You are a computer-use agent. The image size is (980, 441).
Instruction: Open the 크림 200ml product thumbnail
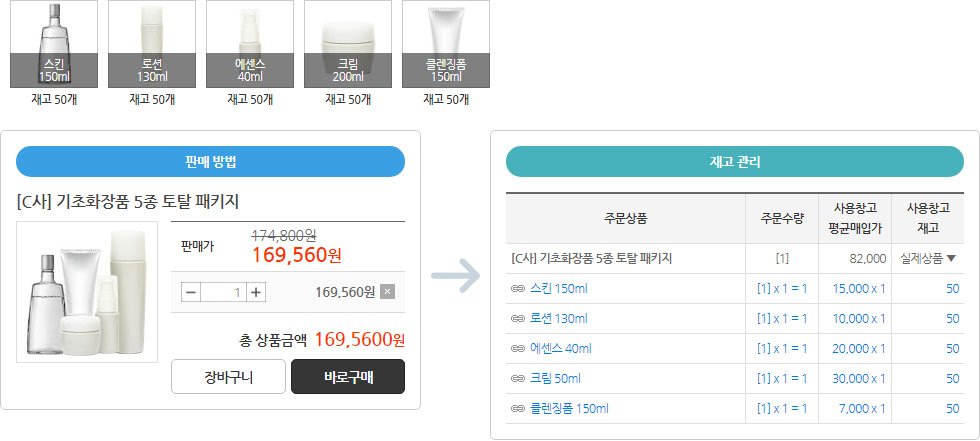click(348, 44)
